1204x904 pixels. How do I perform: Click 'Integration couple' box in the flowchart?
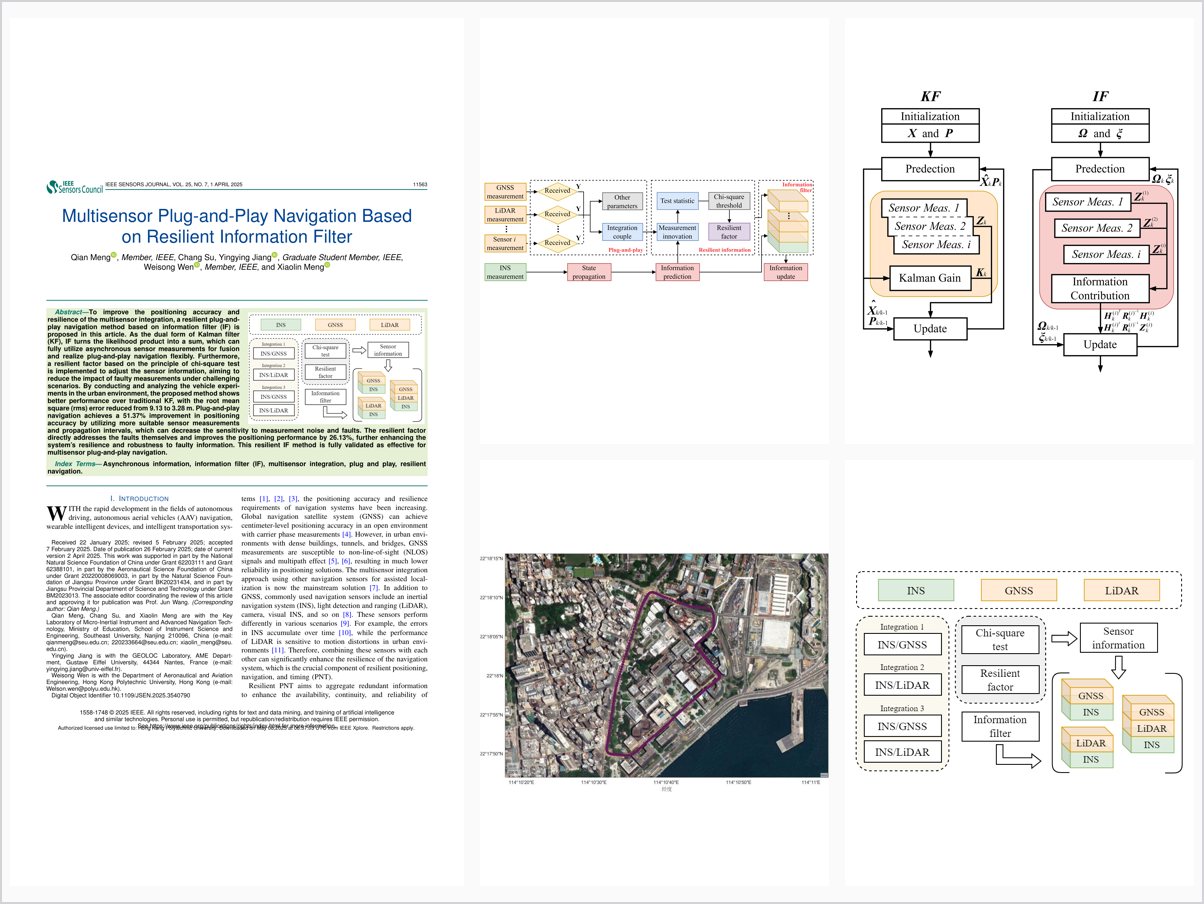pos(622,232)
